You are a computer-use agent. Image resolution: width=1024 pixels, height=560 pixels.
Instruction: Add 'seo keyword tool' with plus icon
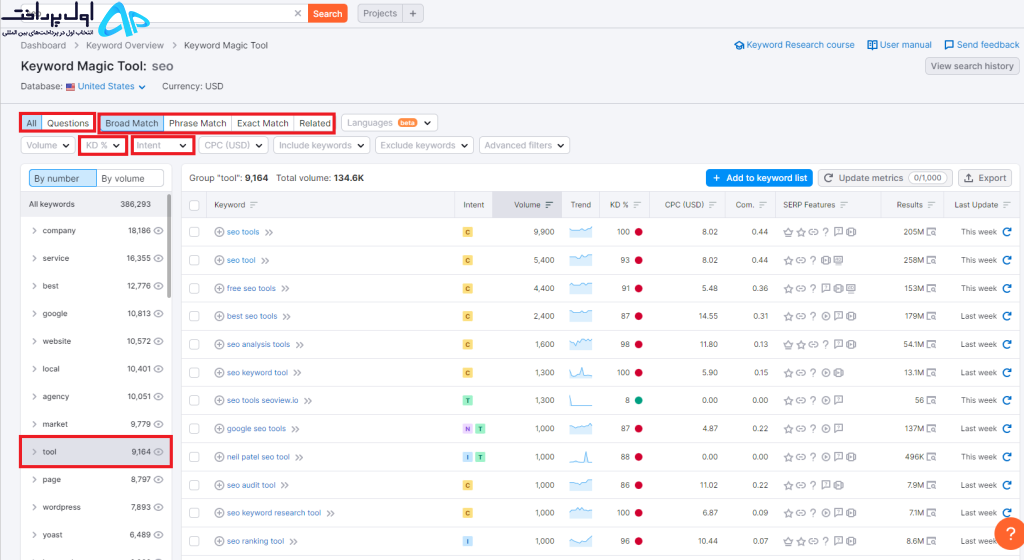219,373
